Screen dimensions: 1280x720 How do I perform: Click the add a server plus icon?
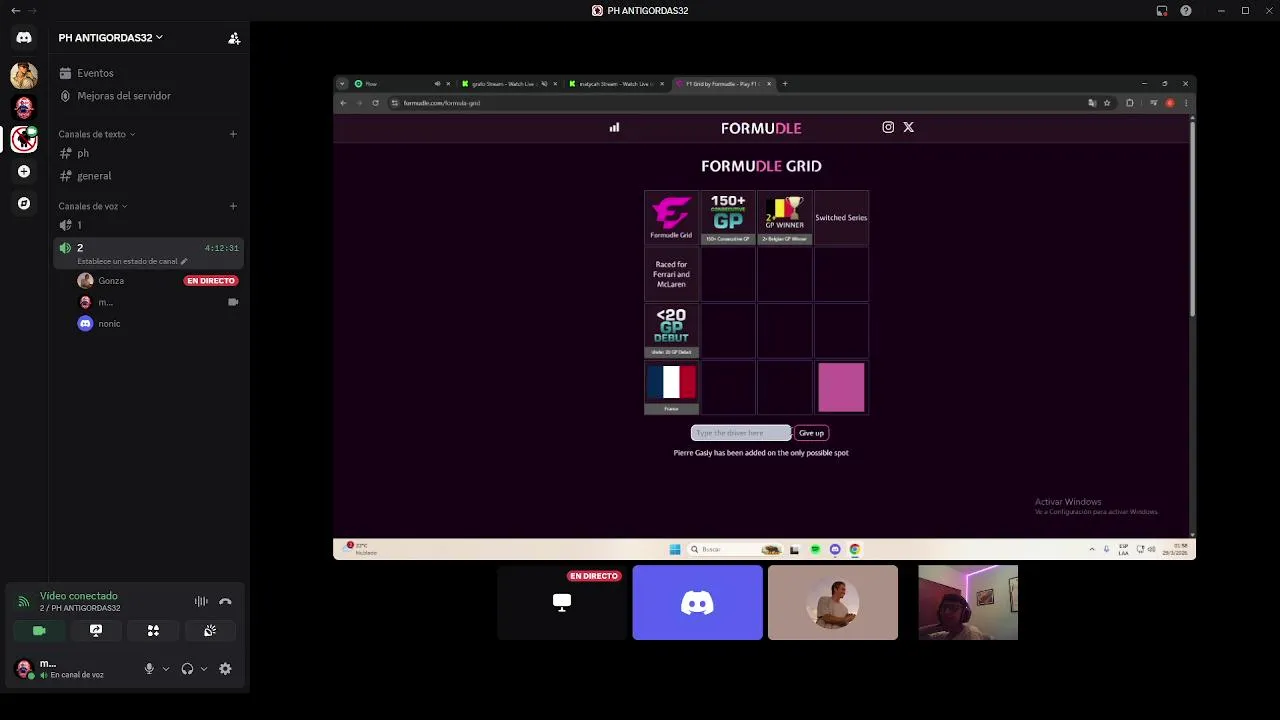(24, 171)
